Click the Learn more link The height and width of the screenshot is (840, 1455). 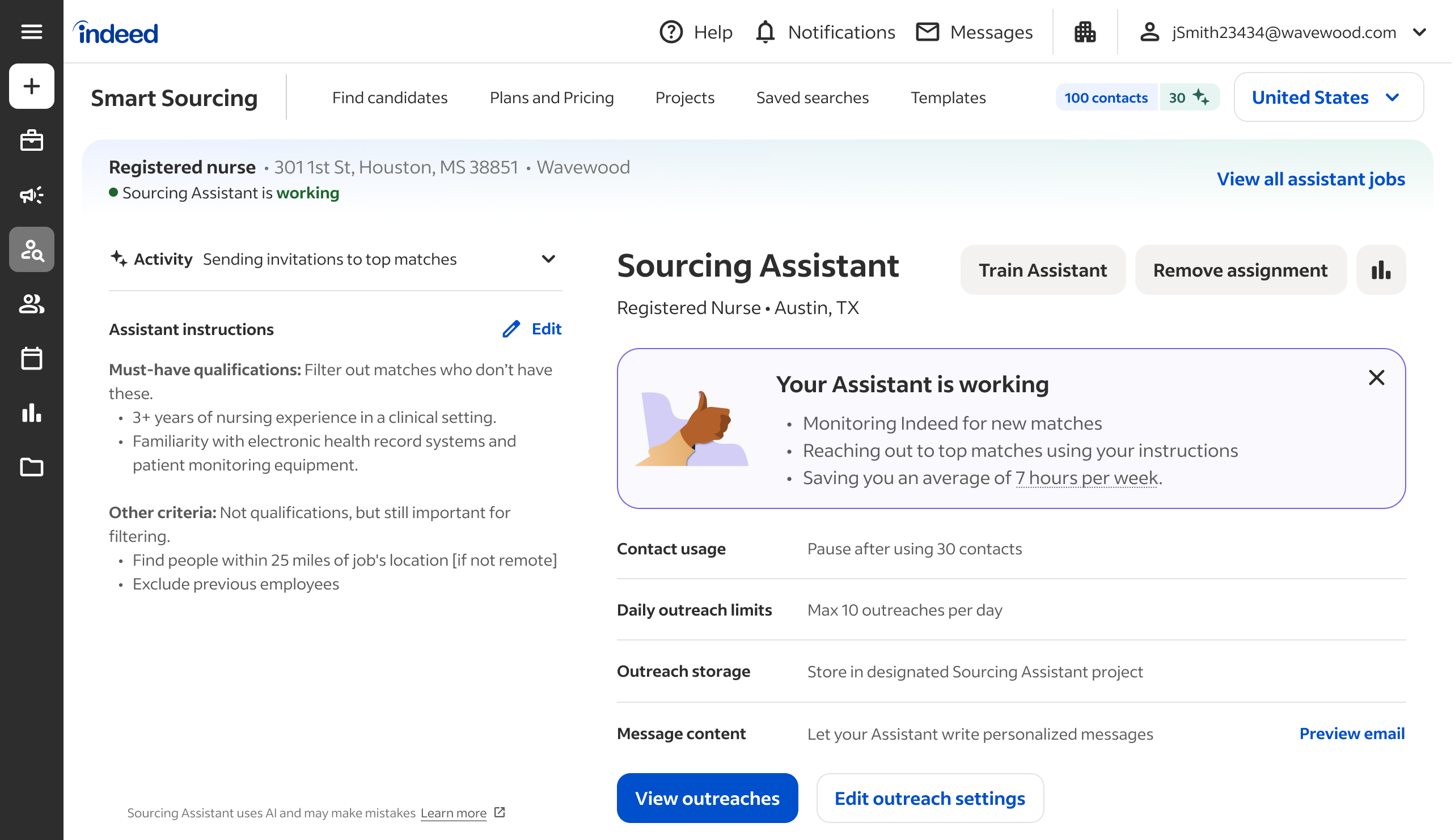(x=453, y=812)
